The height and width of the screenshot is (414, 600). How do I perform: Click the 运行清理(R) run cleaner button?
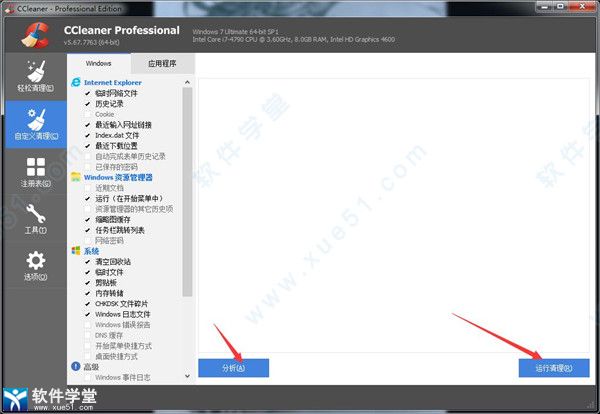tap(554, 368)
